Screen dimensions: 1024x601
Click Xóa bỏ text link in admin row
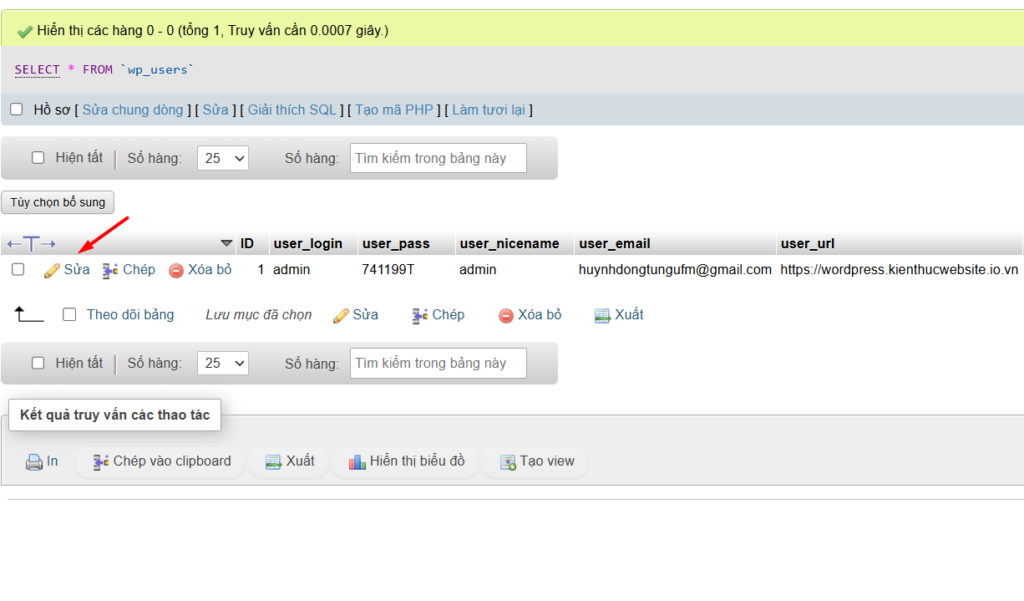point(210,270)
